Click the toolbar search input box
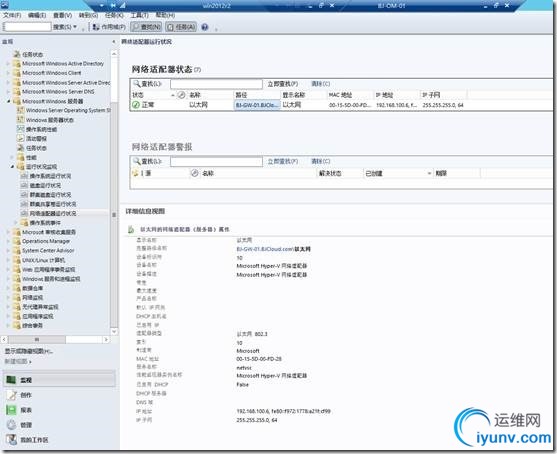The width and height of the screenshot is (557, 454). (27, 27)
